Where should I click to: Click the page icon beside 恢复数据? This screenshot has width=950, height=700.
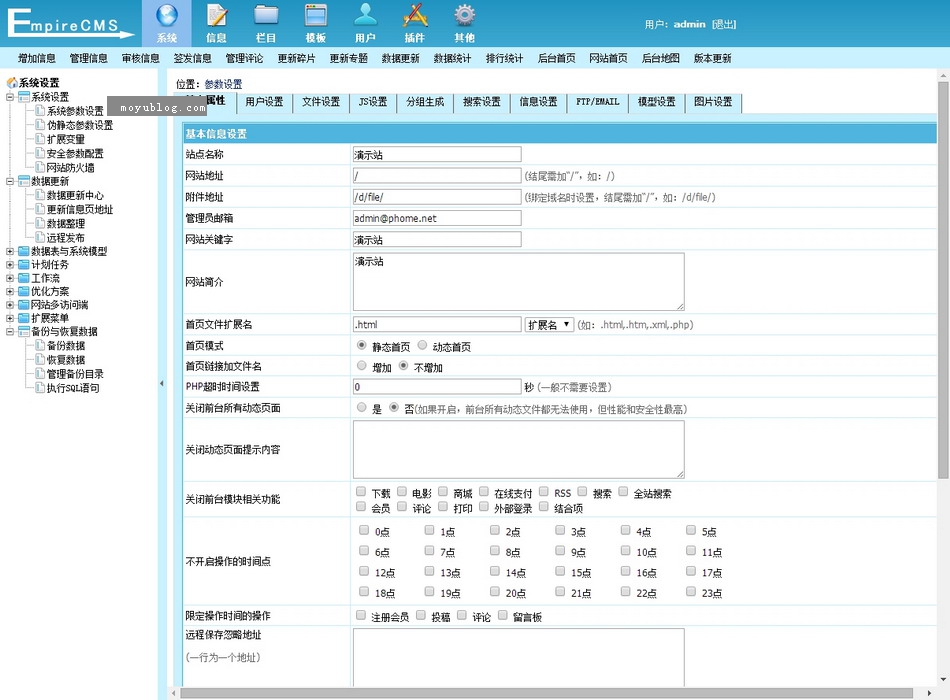[x=40, y=359]
